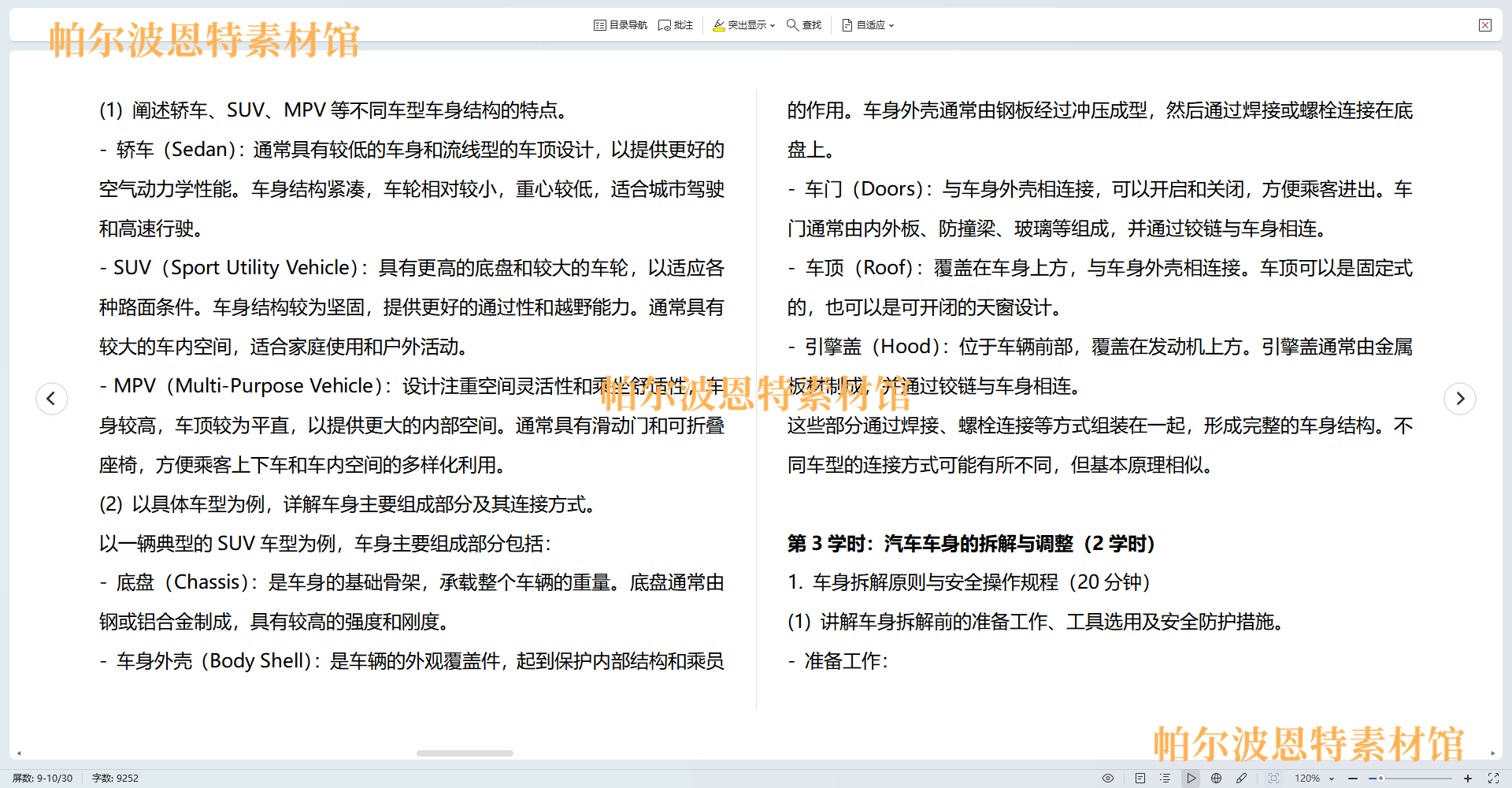Click the 突出显示 highlighter button
Image resolution: width=1512 pixels, height=788 pixels.
pyautogui.click(x=739, y=25)
